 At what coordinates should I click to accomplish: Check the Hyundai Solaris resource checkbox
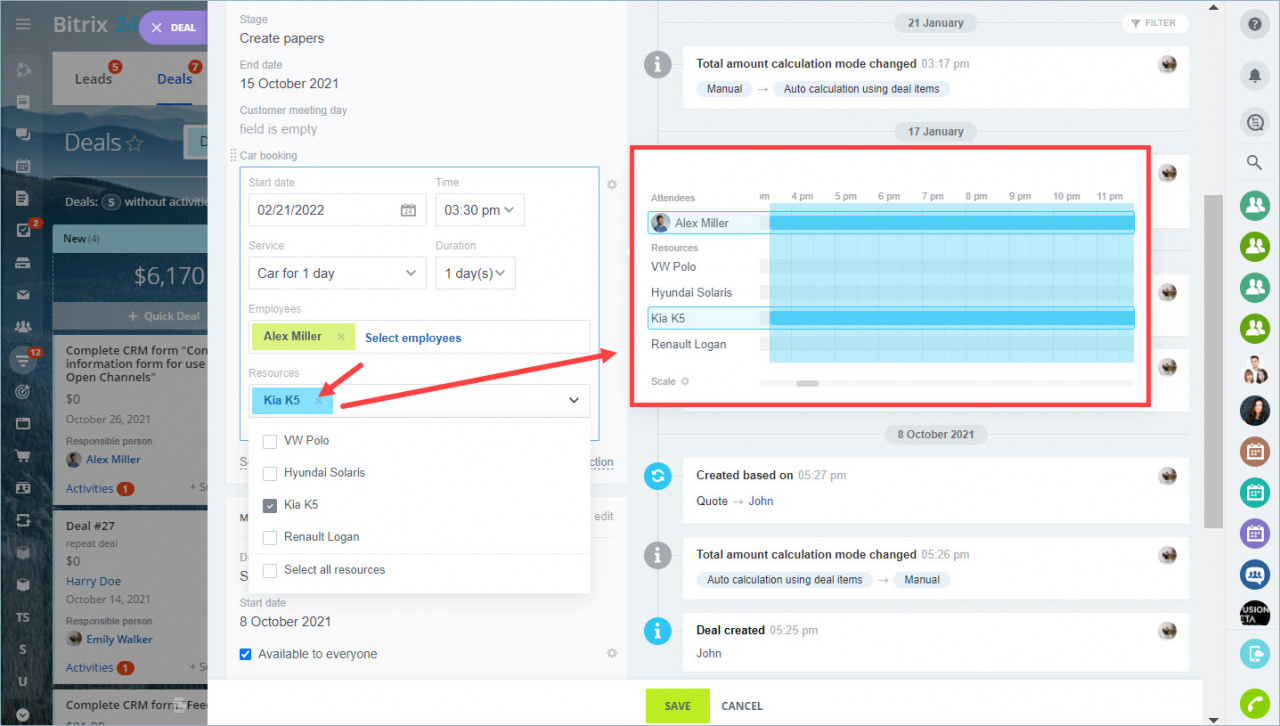pyautogui.click(x=270, y=473)
